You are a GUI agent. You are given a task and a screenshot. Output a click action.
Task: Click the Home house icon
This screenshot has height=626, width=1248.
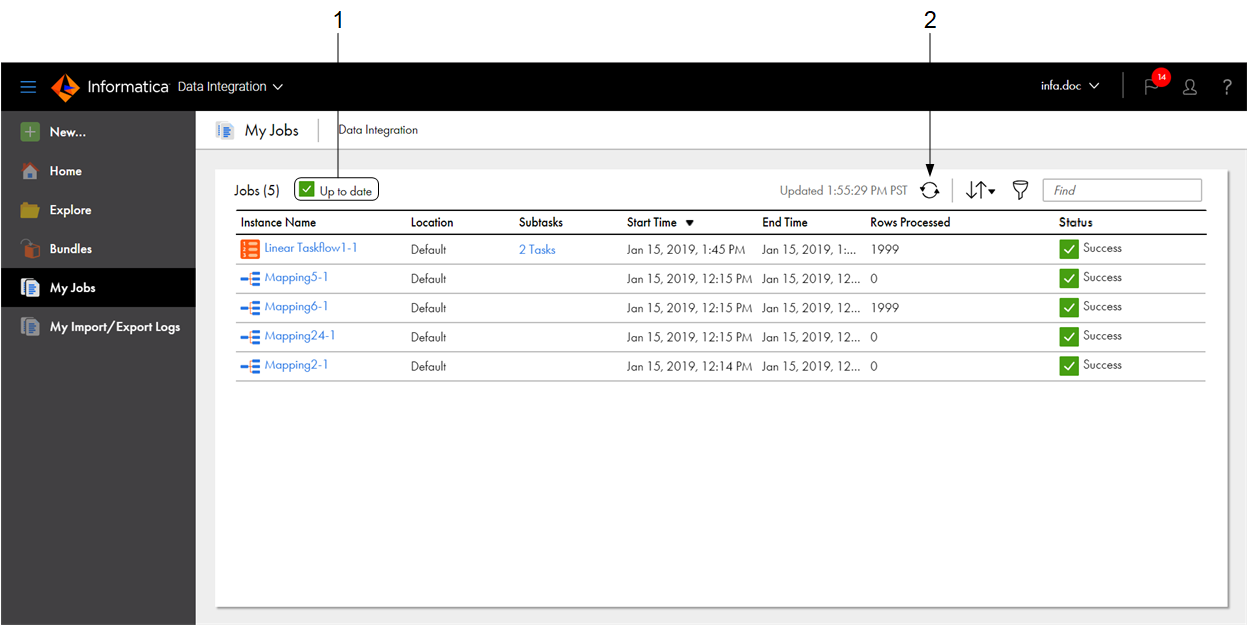pyautogui.click(x=30, y=171)
